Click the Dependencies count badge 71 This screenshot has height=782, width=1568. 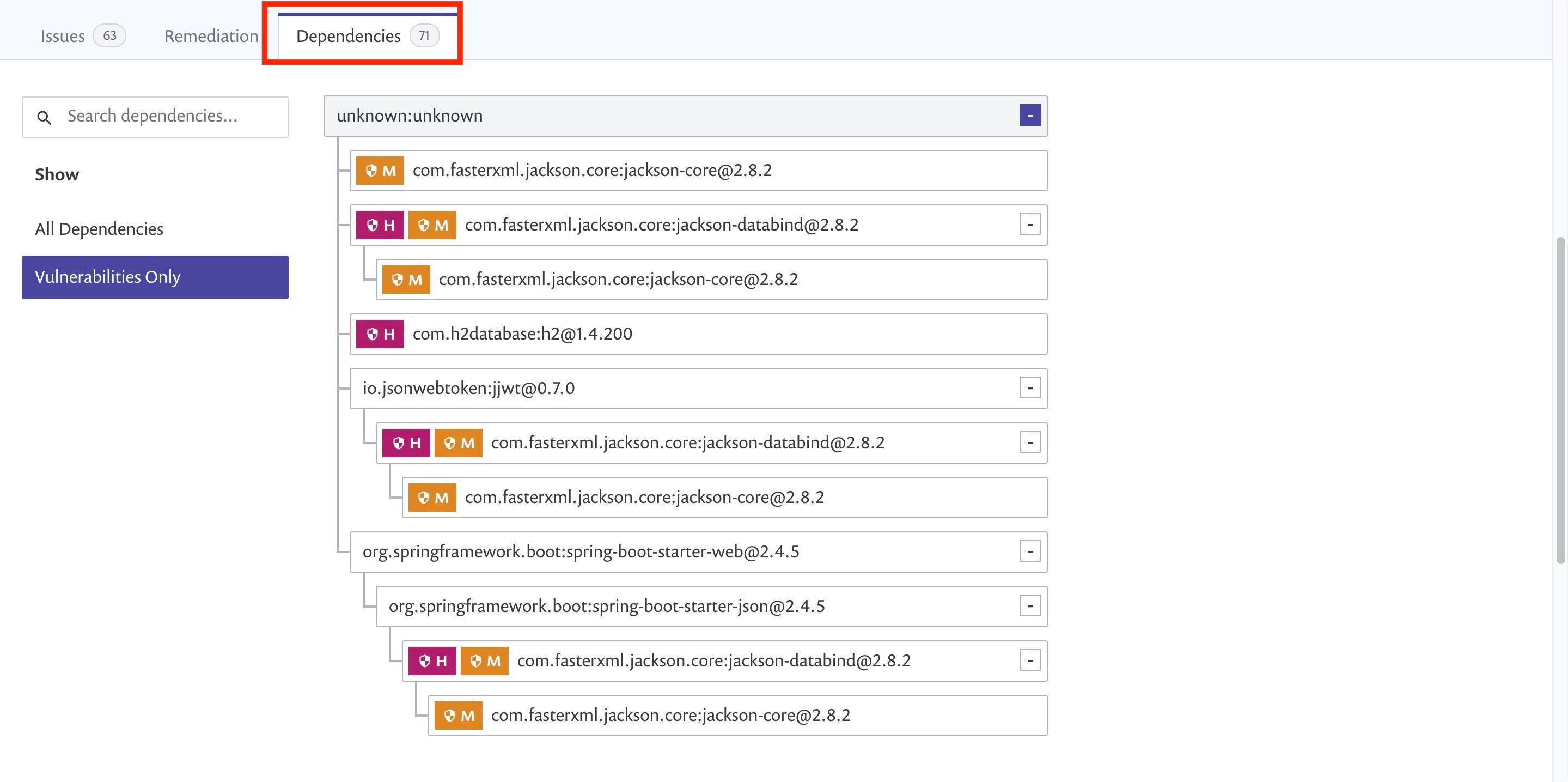tap(424, 36)
